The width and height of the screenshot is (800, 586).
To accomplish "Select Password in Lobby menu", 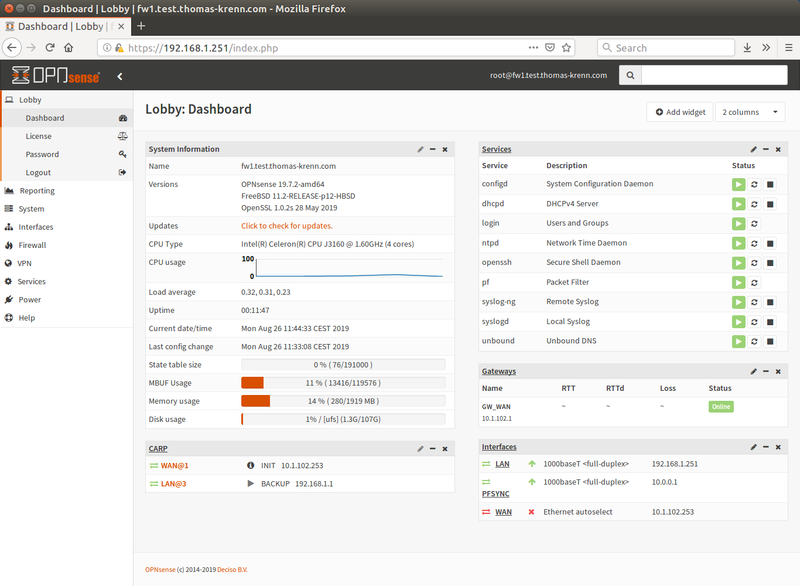I will point(67,155).
